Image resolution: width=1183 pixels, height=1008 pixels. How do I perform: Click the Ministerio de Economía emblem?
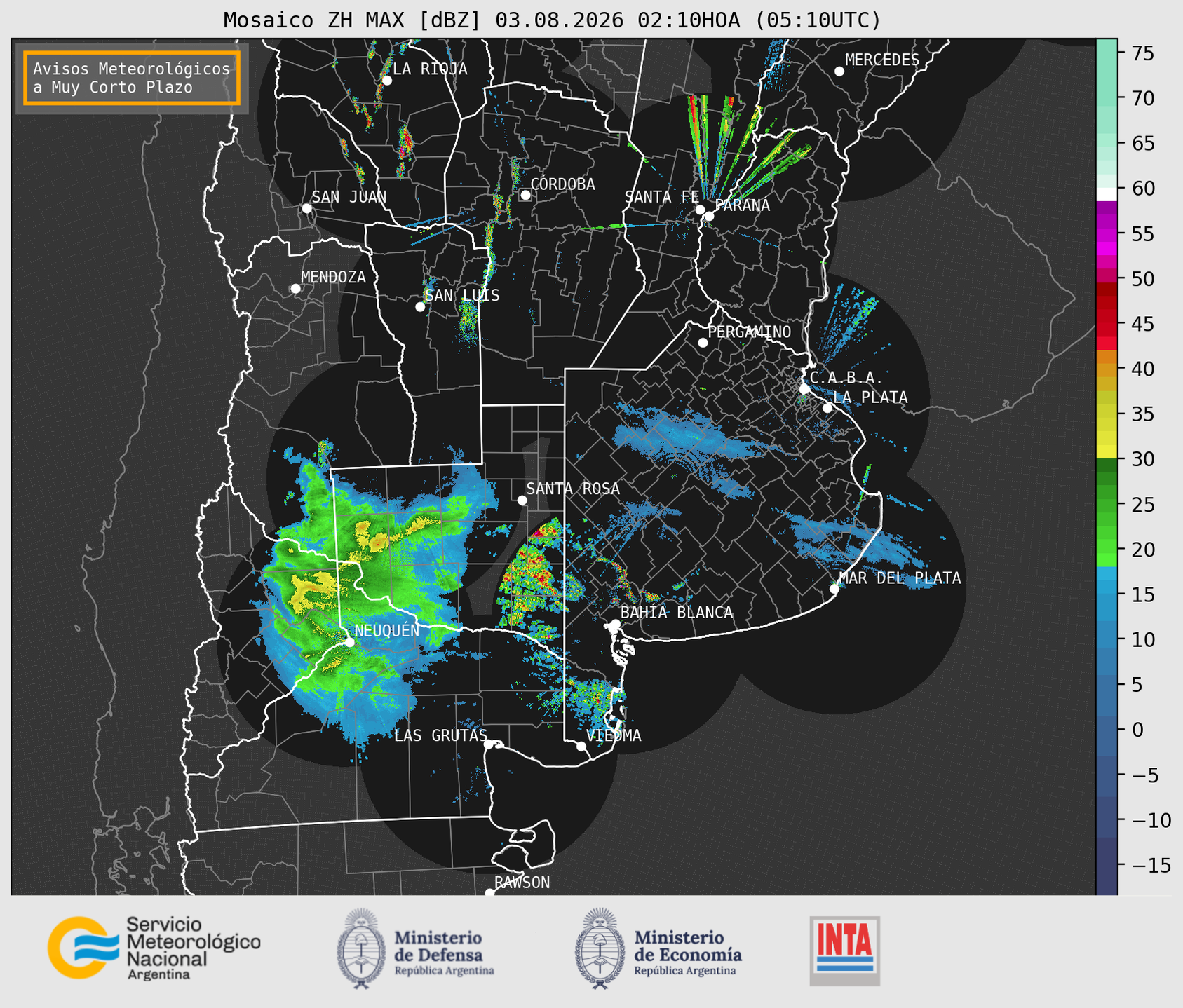[x=600, y=948]
